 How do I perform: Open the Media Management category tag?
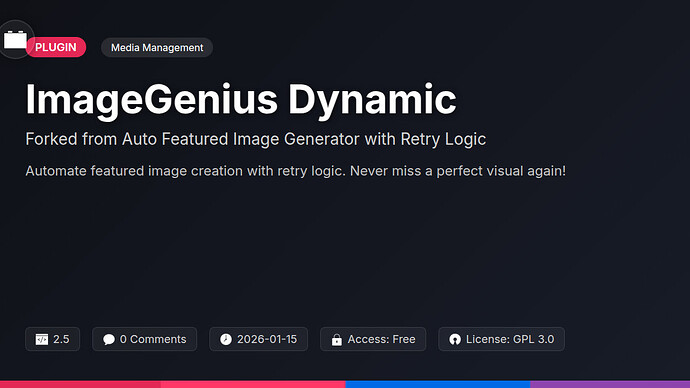click(157, 48)
